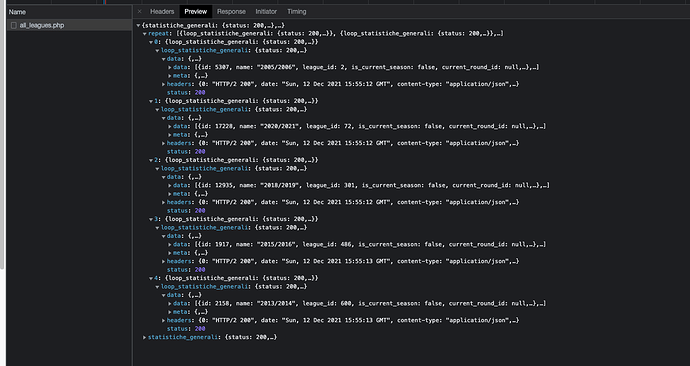Collapse item 3 of the repeat array
Viewport: 690px width, 366px height.
click(x=150, y=219)
